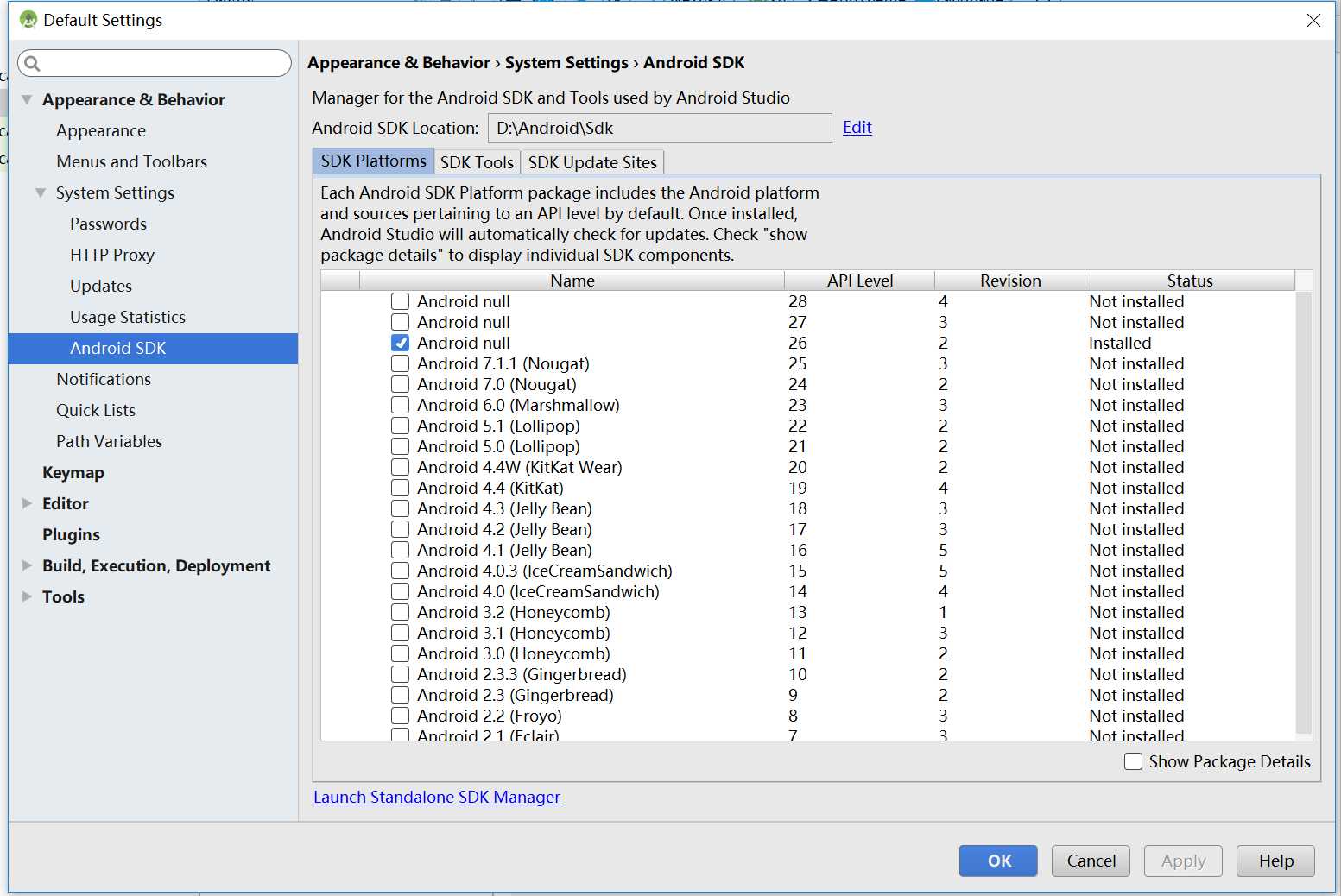Screen dimensions: 1341x896
Task: Click the search magnifier icon
Action: coord(32,63)
